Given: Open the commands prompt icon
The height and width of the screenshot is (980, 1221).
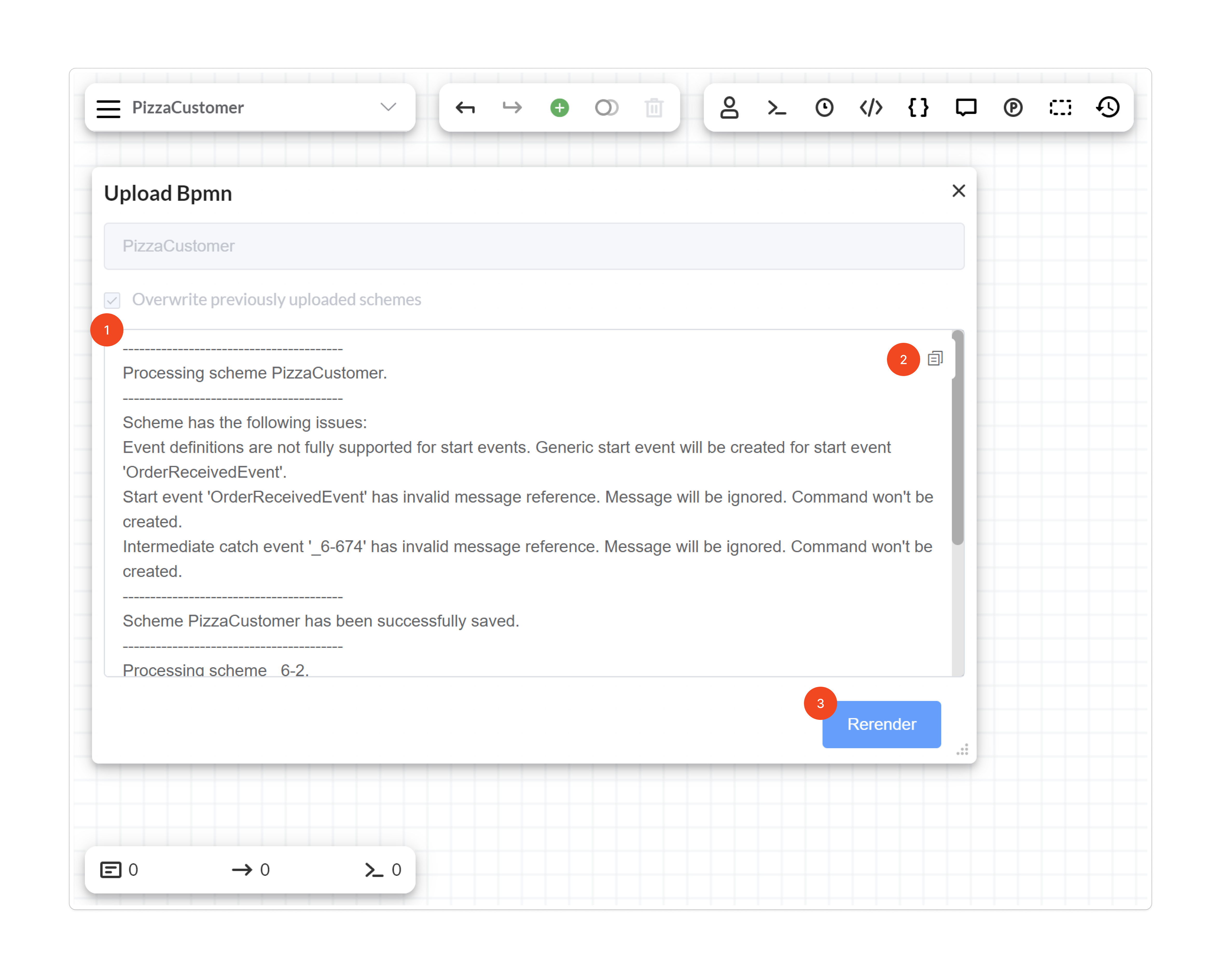Looking at the screenshot, I should (x=776, y=108).
